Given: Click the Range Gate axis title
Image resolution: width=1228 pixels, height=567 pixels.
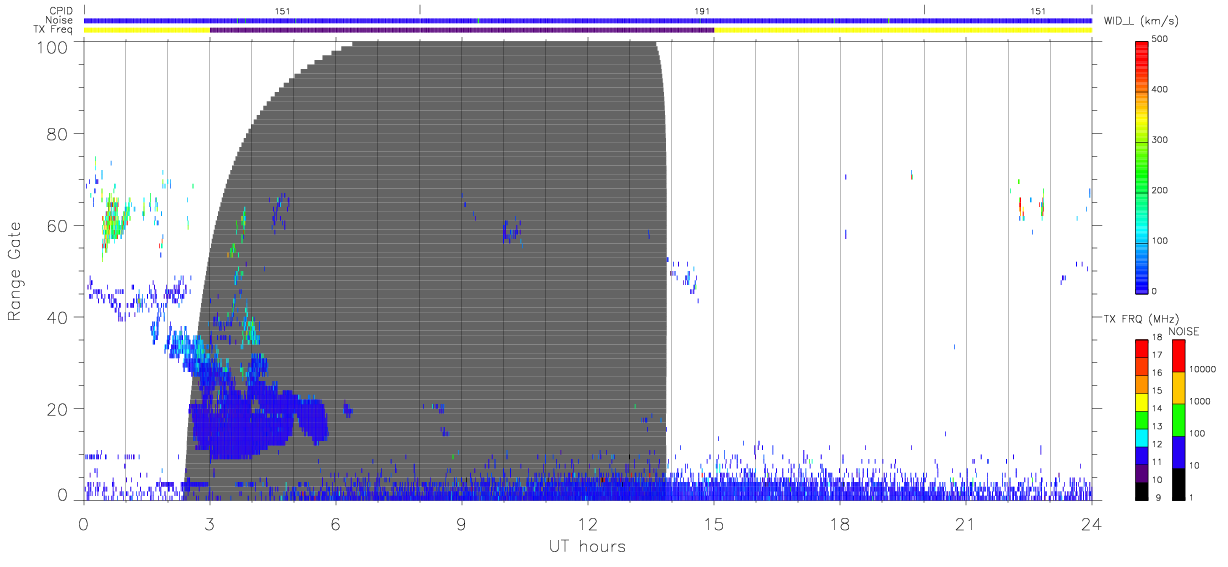Looking at the screenshot, I should click(x=16, y=270).
